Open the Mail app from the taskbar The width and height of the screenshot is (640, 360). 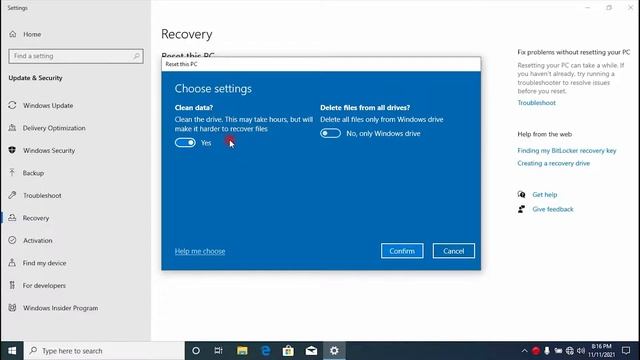(x=311, y=351)
